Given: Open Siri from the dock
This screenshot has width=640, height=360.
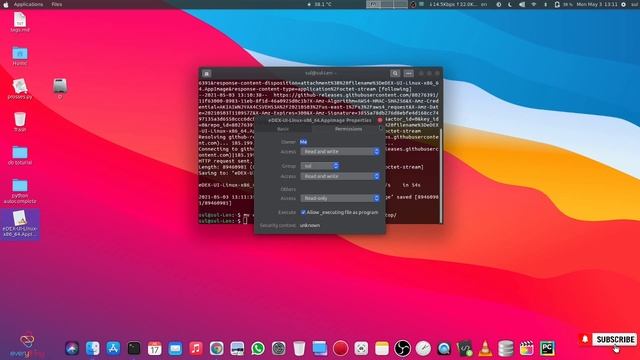Looking at the screenshot, I should click(x=72, y=348).
